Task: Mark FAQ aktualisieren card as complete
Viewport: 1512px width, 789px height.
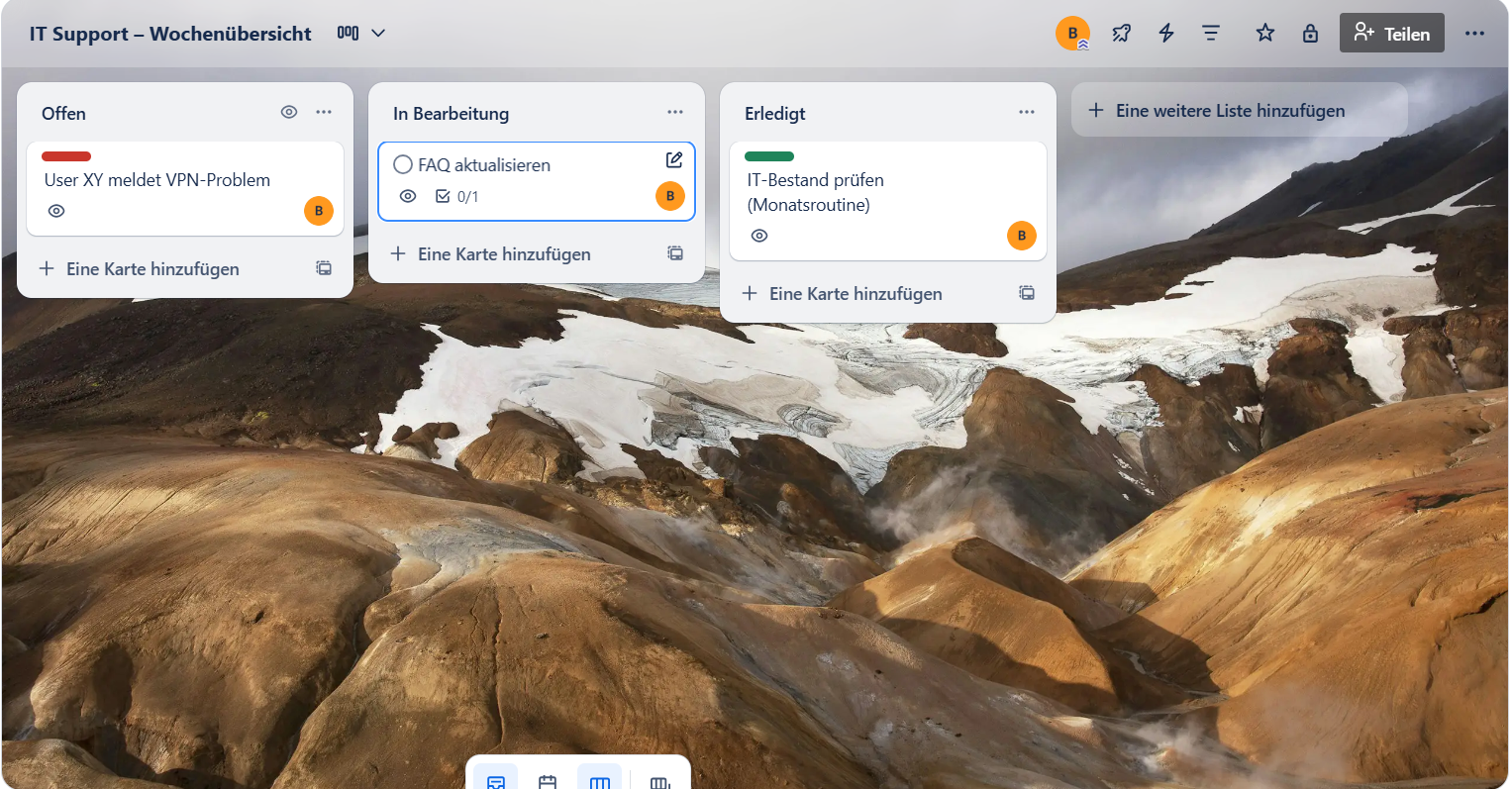Action: (x=403, y=164)
